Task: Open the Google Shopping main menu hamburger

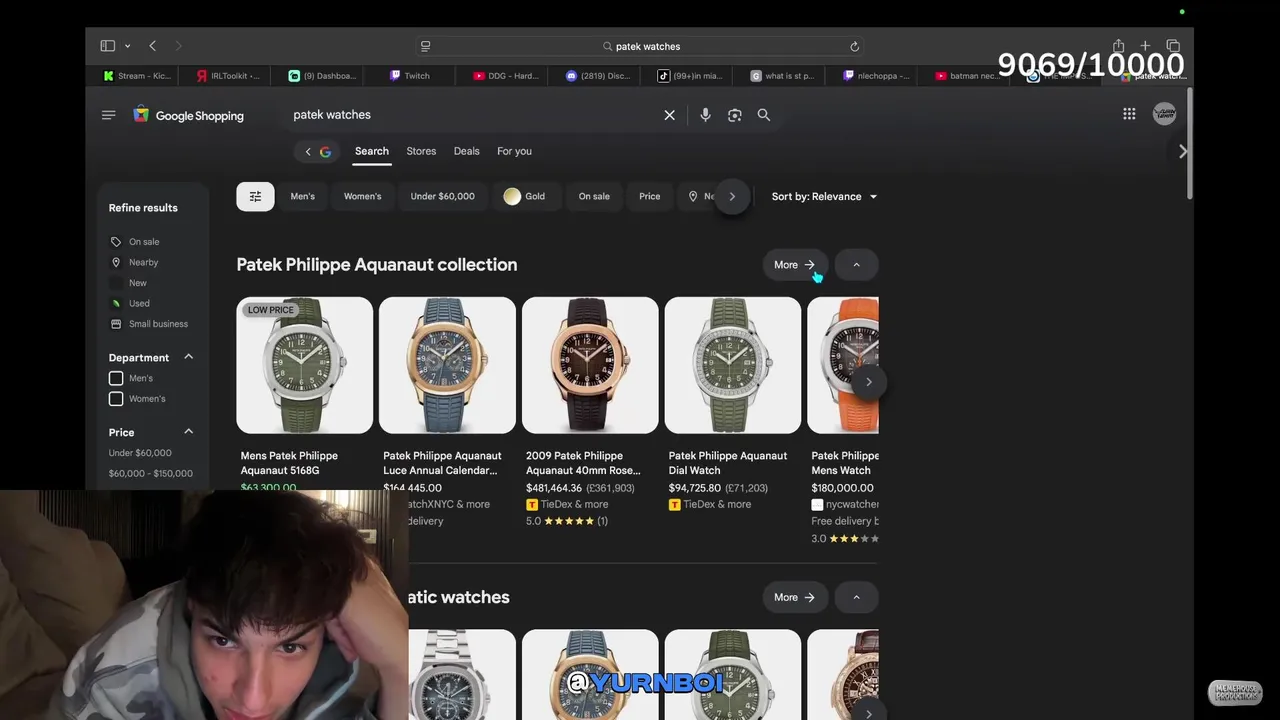Action: pos(108,115)
